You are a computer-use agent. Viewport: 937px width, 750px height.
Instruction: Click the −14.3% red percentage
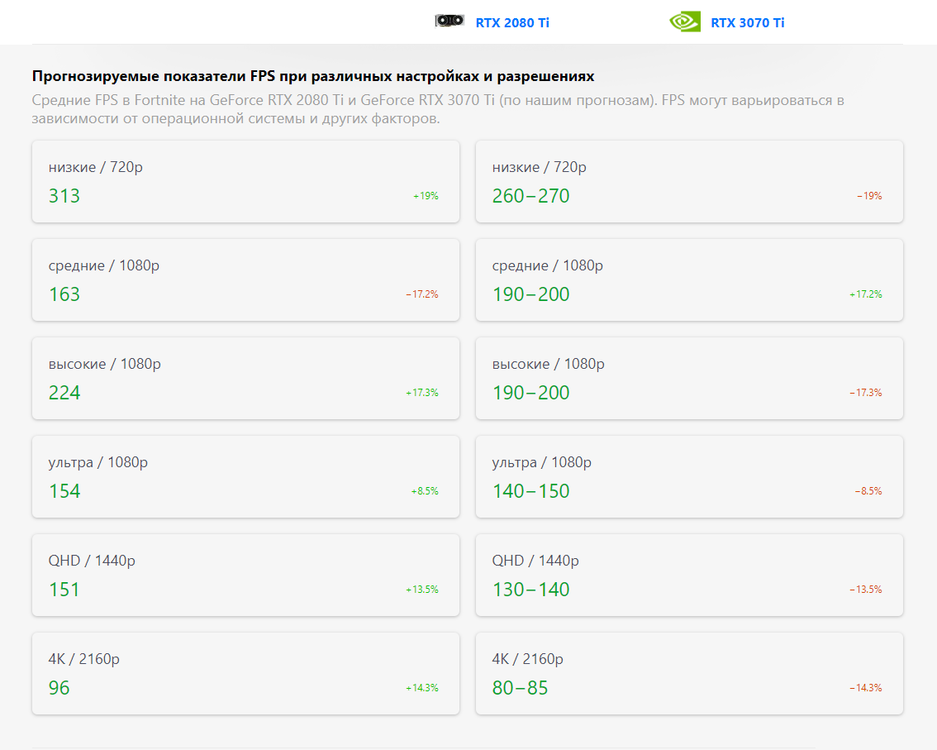point(866,688)
